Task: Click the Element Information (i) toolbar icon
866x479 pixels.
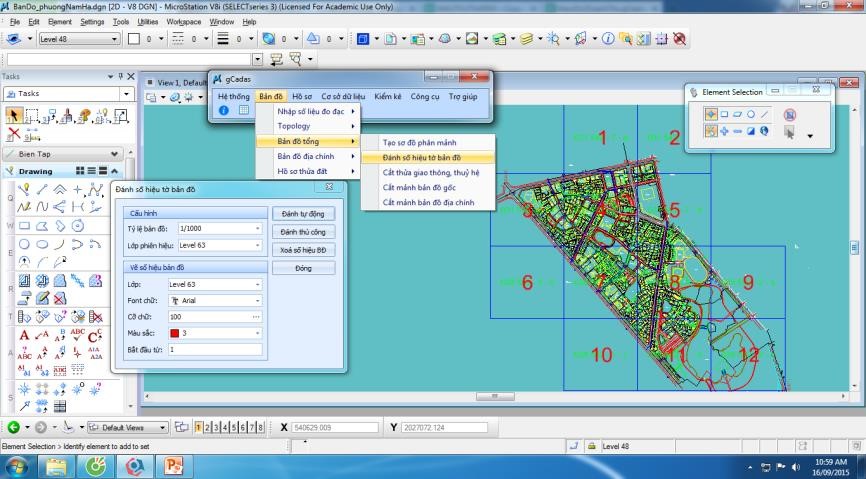Action: tap(607, 39)
